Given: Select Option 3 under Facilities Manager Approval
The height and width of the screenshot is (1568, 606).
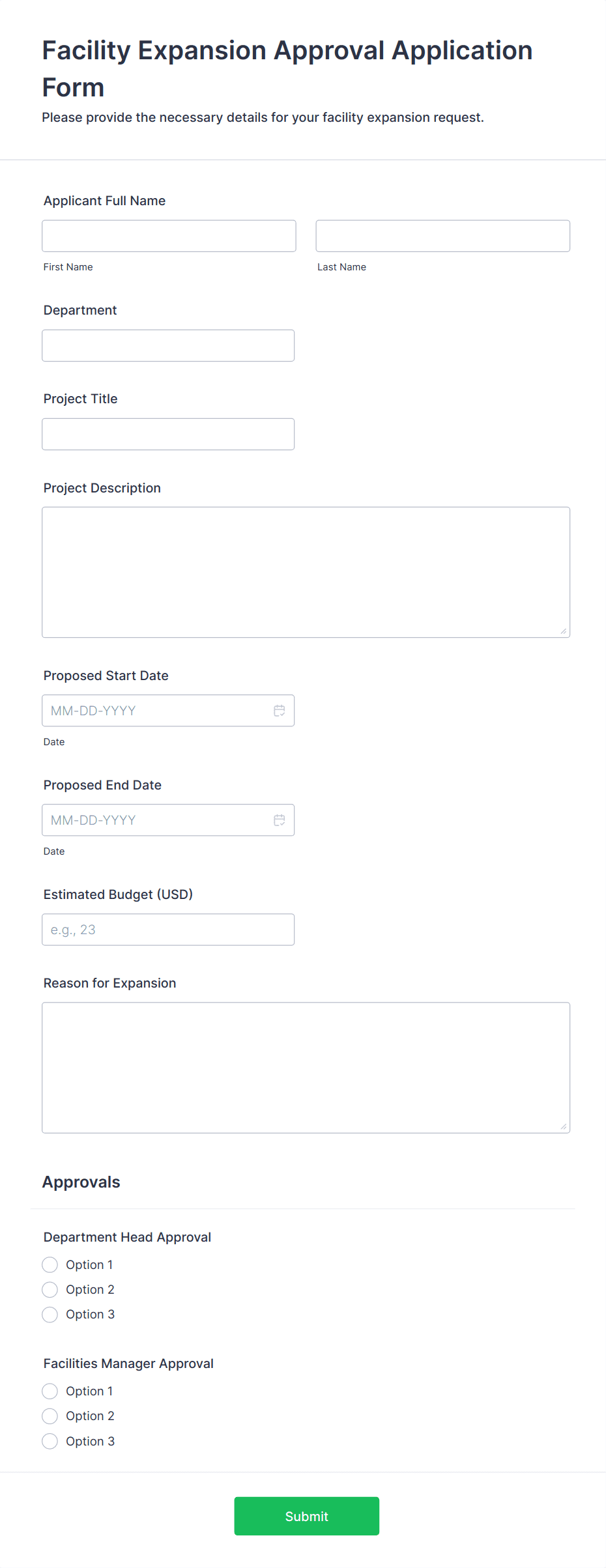Looking at the screenshot, I should [x=50, y=1440].
